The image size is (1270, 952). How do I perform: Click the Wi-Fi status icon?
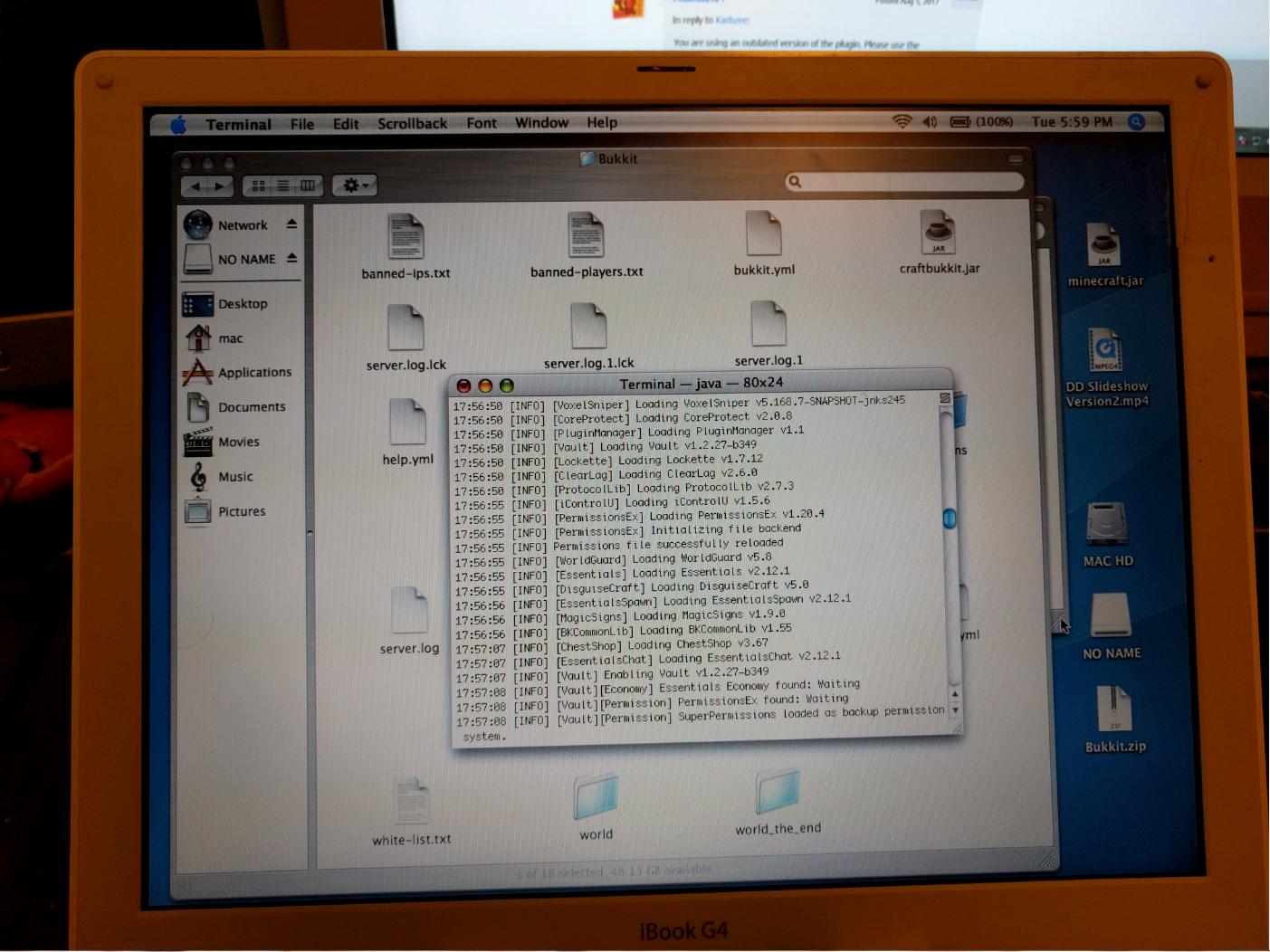click(x=902, y=121)
